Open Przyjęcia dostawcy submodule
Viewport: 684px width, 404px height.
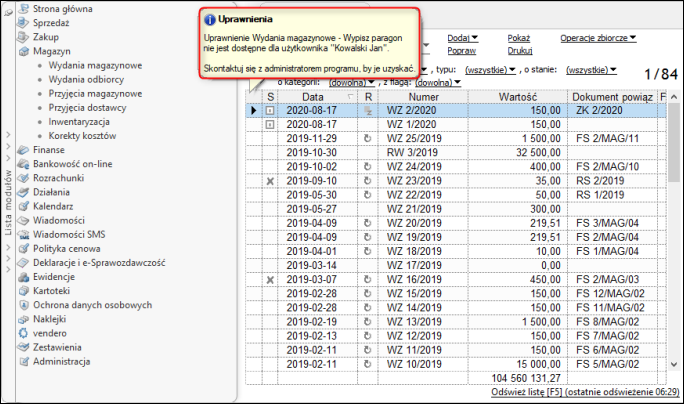(87, 107)
